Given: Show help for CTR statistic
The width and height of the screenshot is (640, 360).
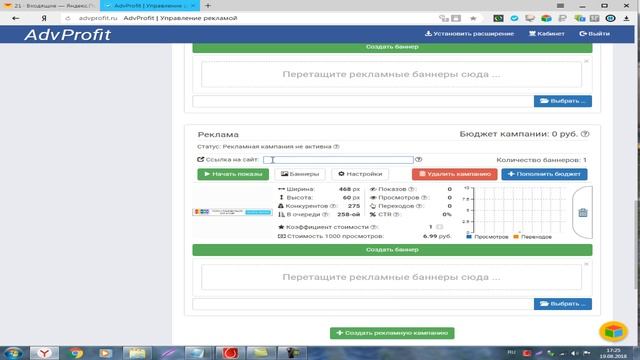Looking at the screenshot, I should click(396, 214).
